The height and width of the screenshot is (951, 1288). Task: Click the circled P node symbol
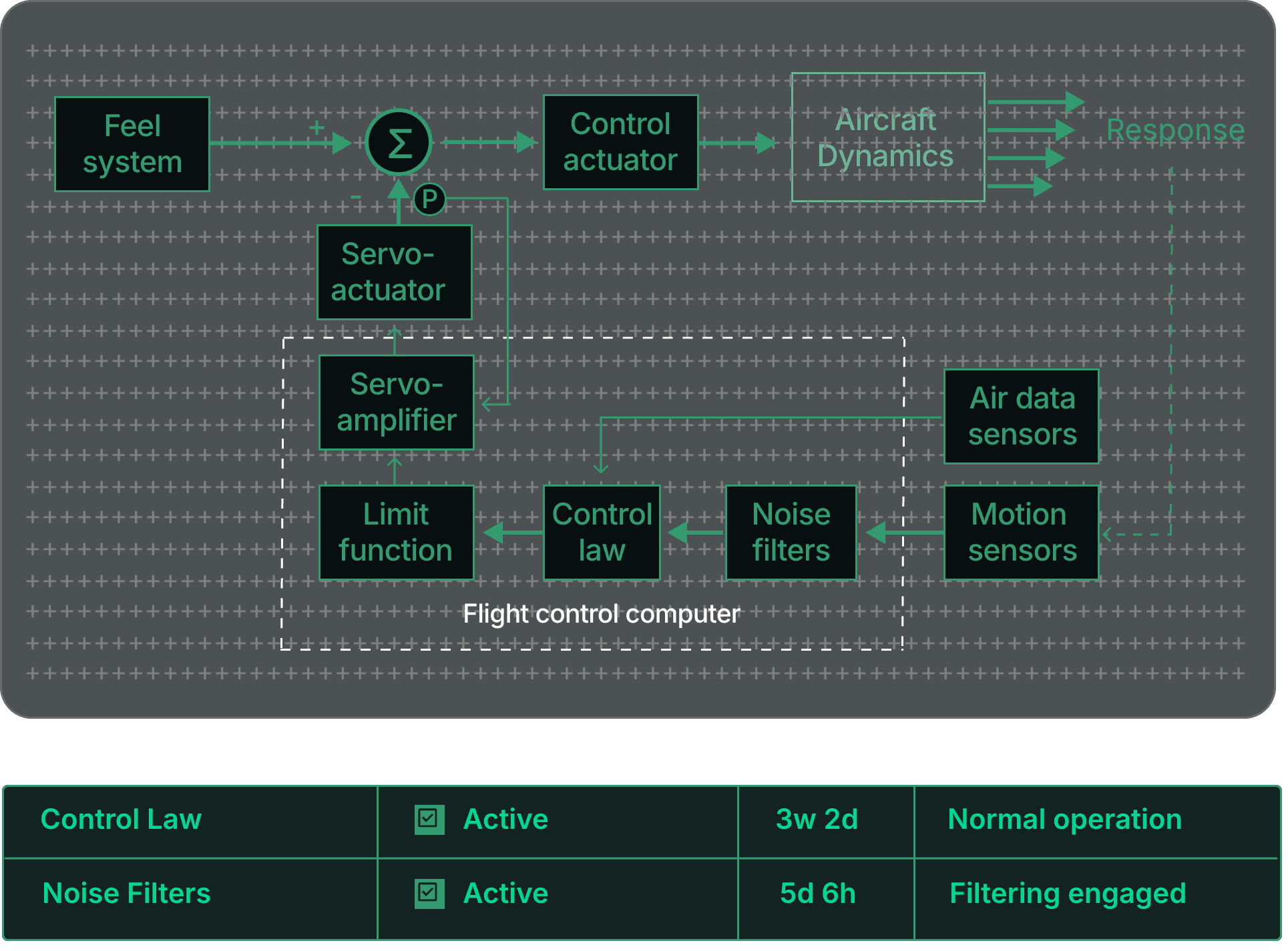tap(429, 199)
